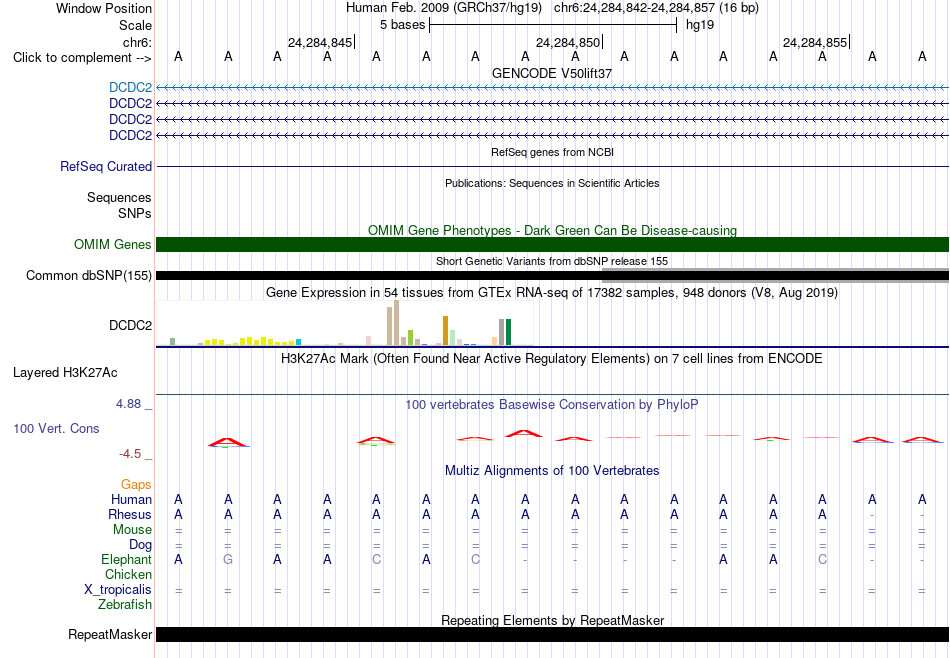Click the Layered H3K27Ac track label
The image size is (950, 658).
click(65, 373)
